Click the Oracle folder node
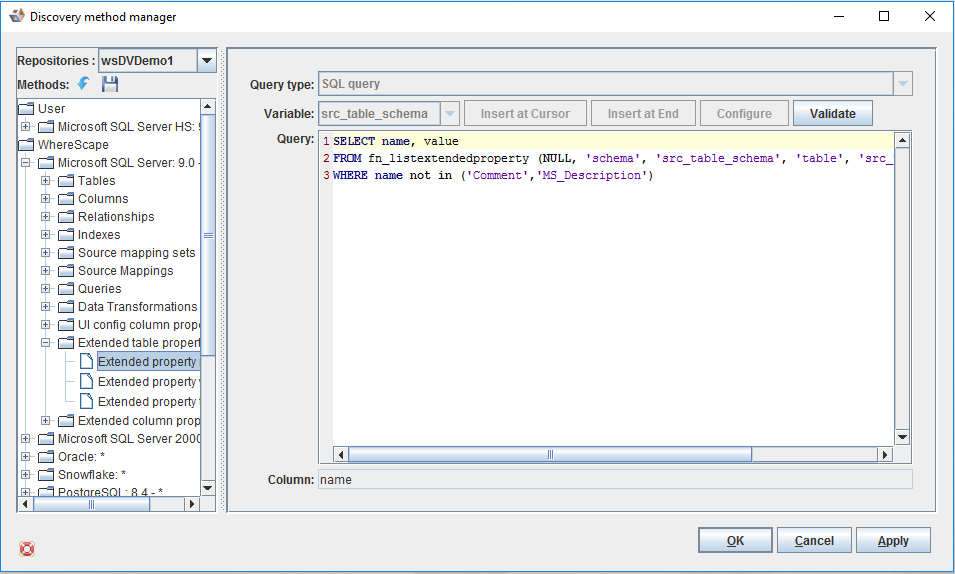955x574 pixels. pyautogui.click(x=81, y=457)
